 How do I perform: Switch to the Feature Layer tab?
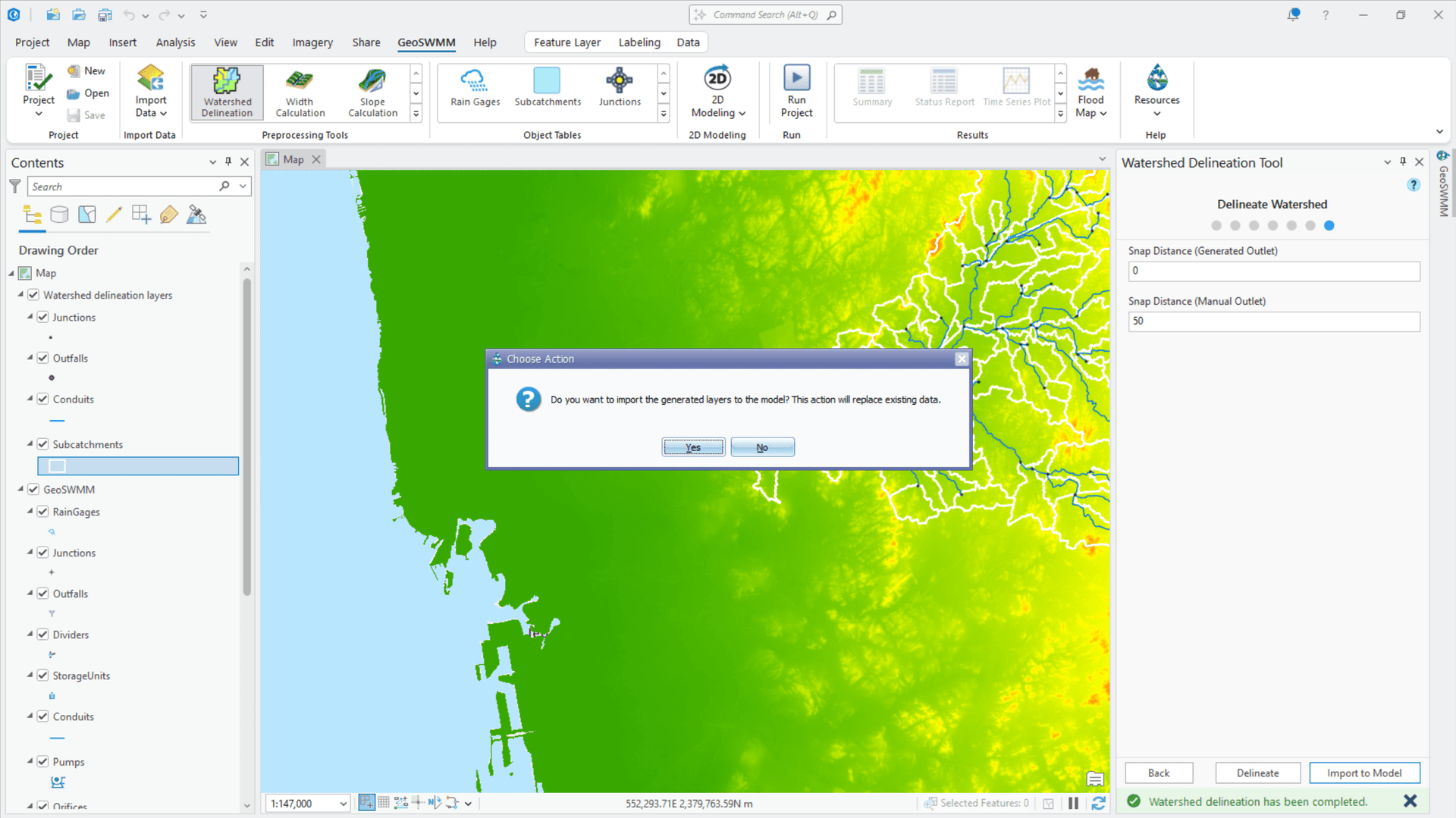566,42
